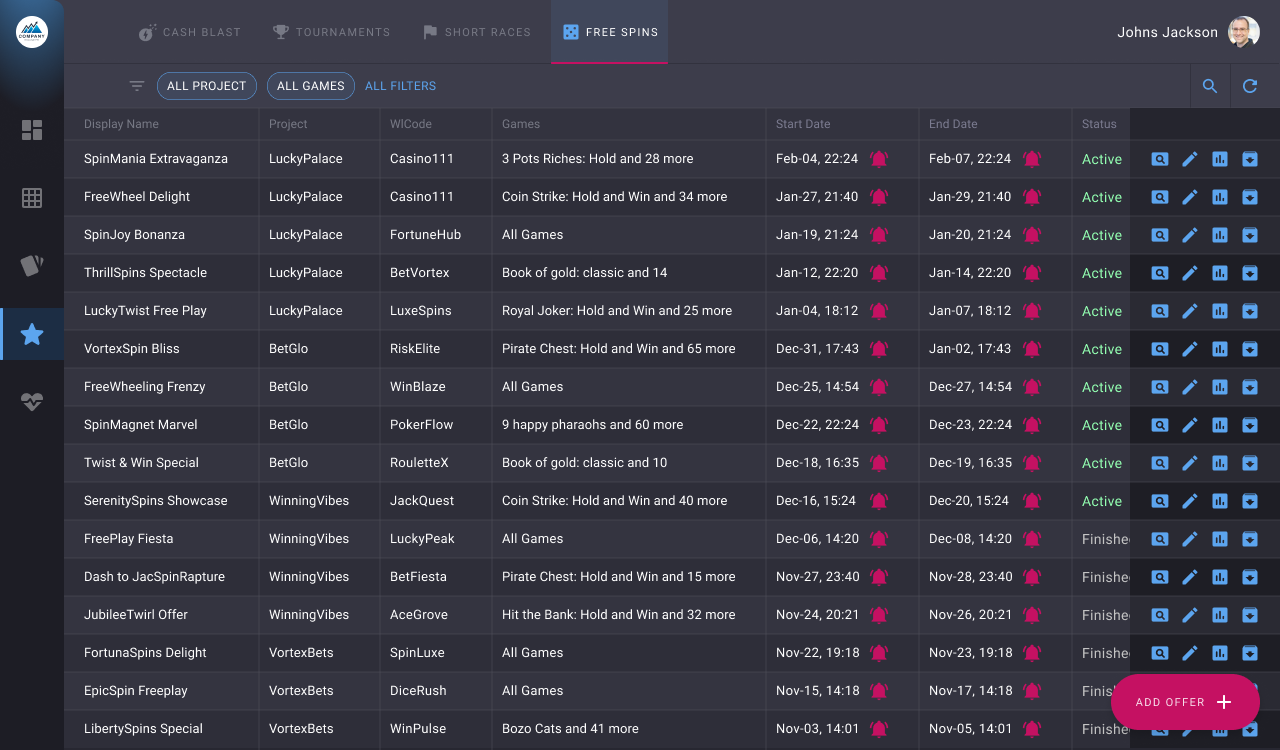
Task: Open the cards icon in the sidebar
Action: pos(32,266)
